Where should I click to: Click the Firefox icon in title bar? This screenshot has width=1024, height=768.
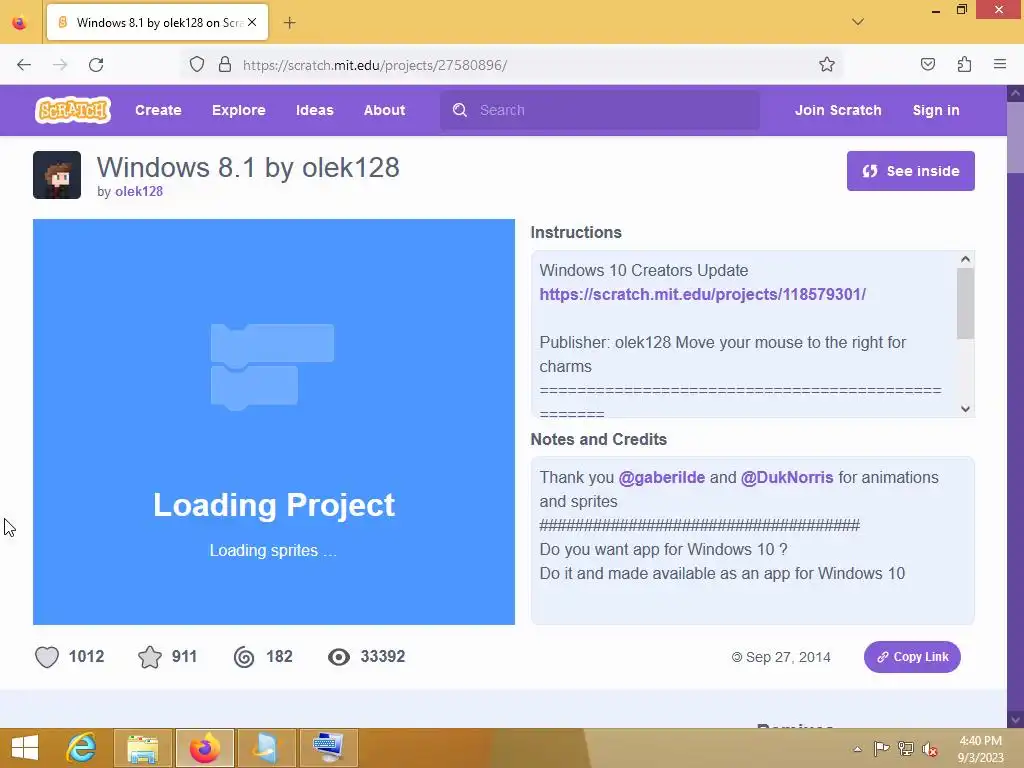[x=20, y=23]
